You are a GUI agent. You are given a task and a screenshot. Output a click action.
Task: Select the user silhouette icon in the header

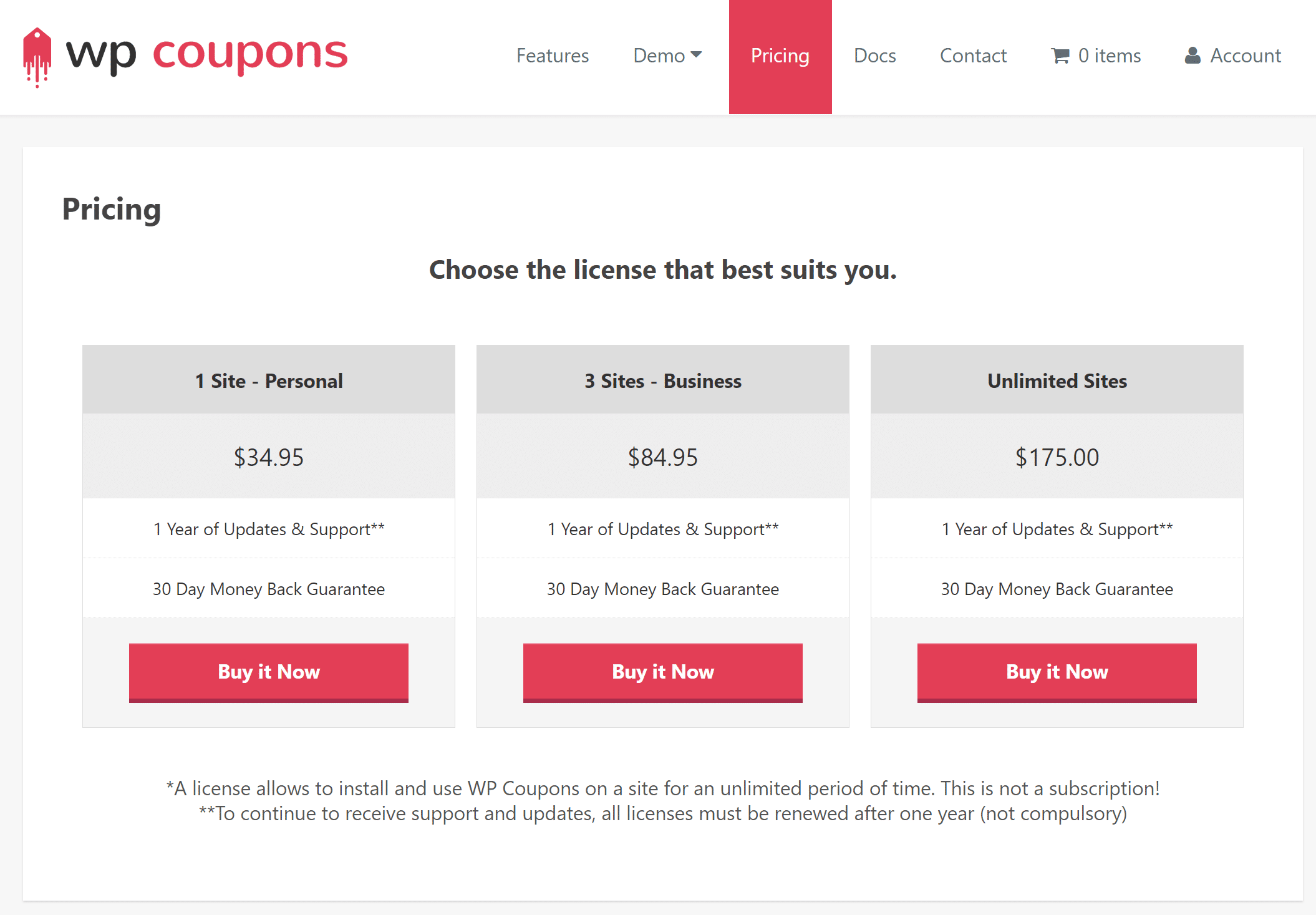pos(1193,55)
